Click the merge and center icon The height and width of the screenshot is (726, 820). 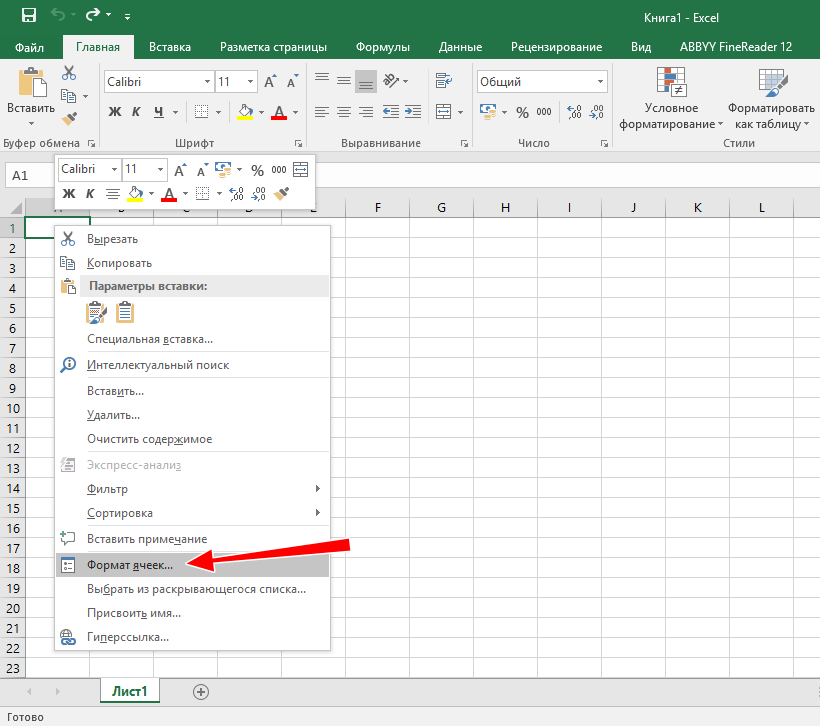coord(443,111)
